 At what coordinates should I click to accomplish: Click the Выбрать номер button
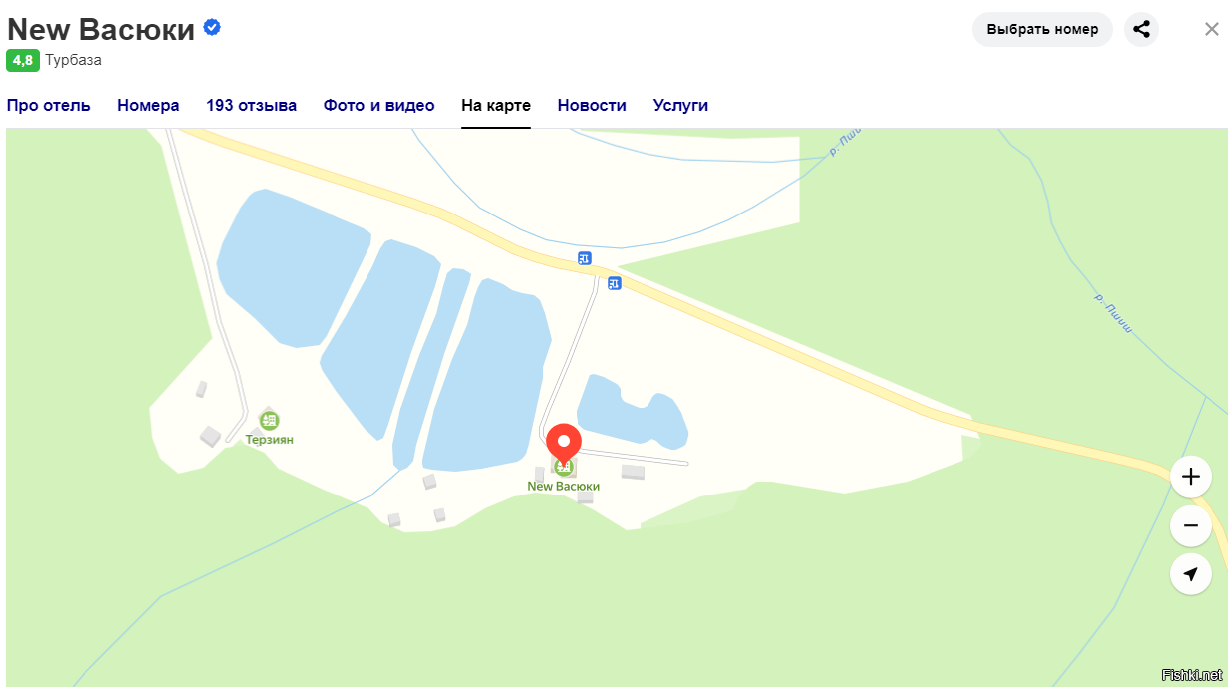click(x=1042, y=29)
